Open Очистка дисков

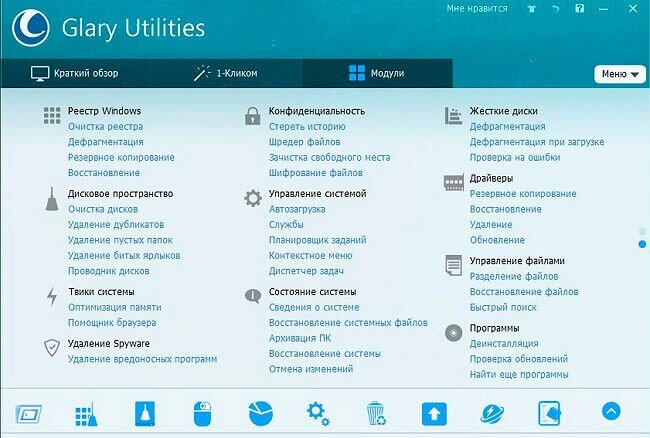[x=103, y=209]
